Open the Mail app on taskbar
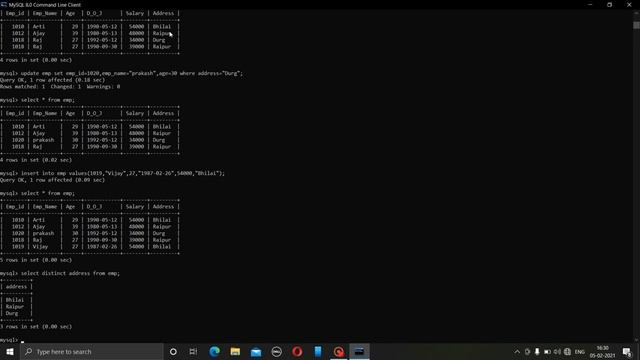The height and width of the screenshot is (360, 640). (x=256, y=351)
